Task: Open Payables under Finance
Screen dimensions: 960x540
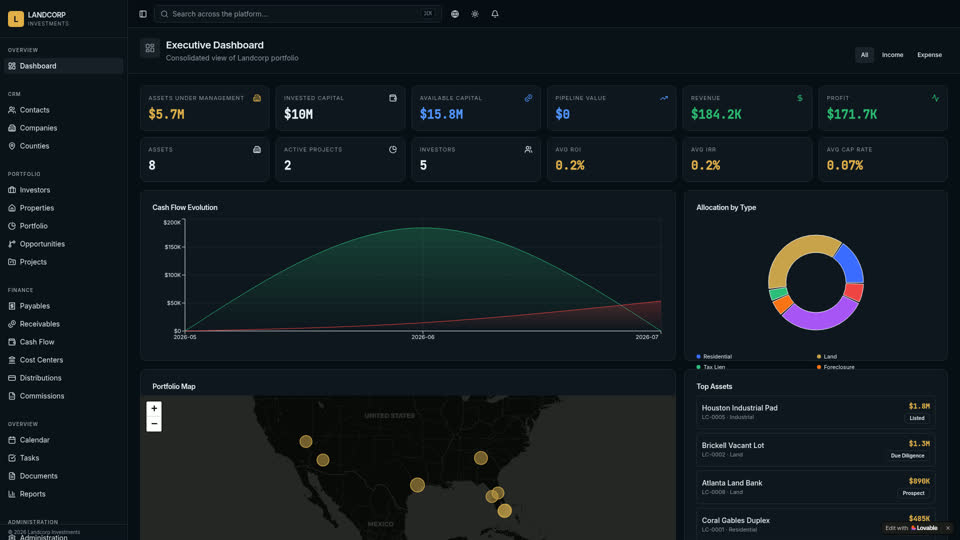Action: pos(64,306)
